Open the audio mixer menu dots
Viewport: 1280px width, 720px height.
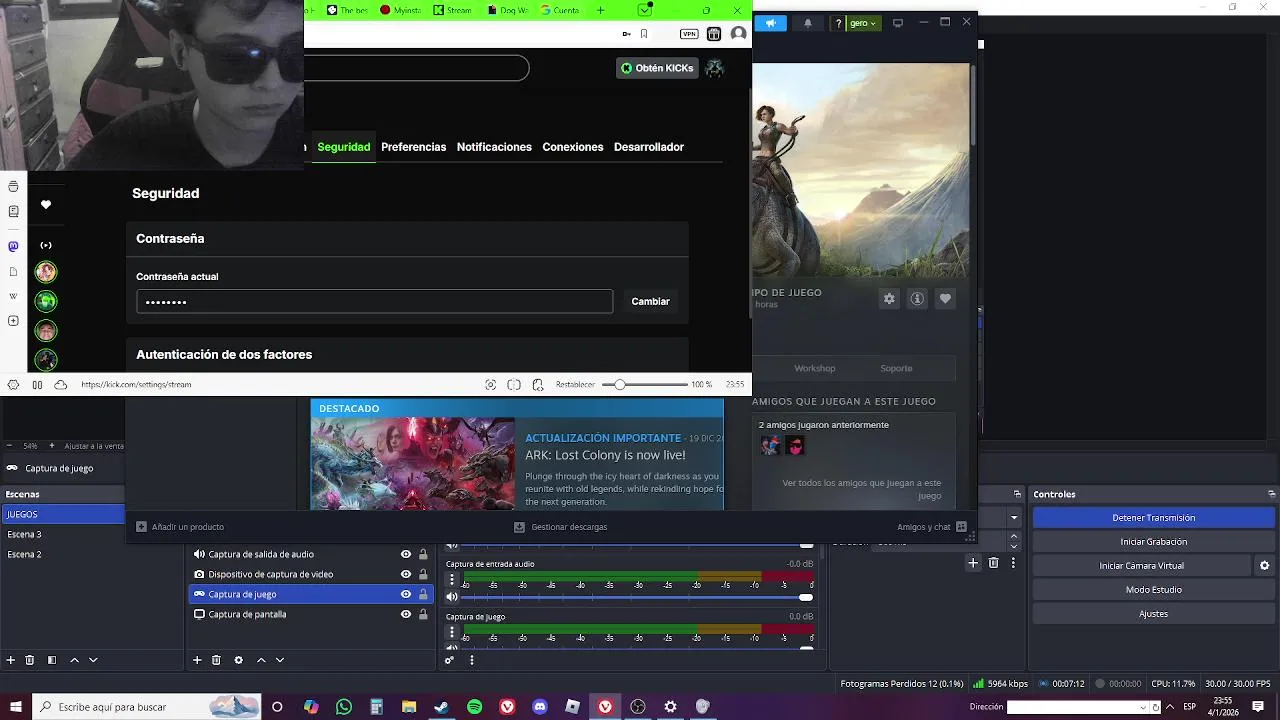pyautogui.click(x=472, y=660)
